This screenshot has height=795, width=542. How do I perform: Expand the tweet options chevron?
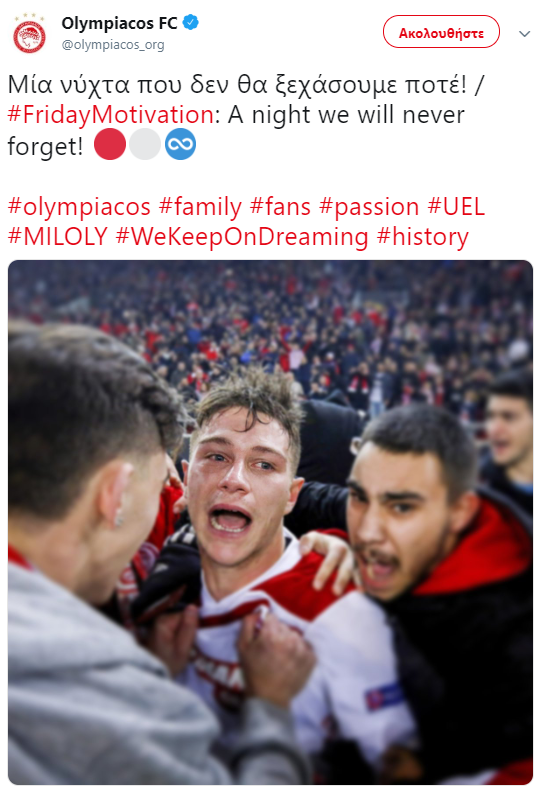[x=524, y=34]
